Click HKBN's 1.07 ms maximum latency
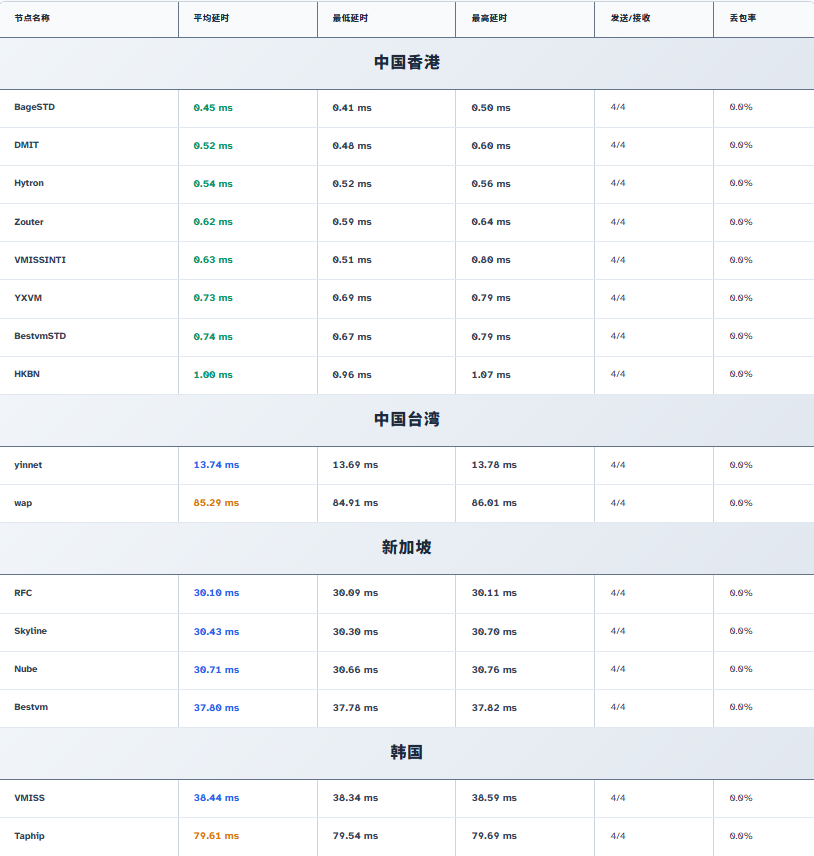Screen dimensions: 814x856 (491, 375)
